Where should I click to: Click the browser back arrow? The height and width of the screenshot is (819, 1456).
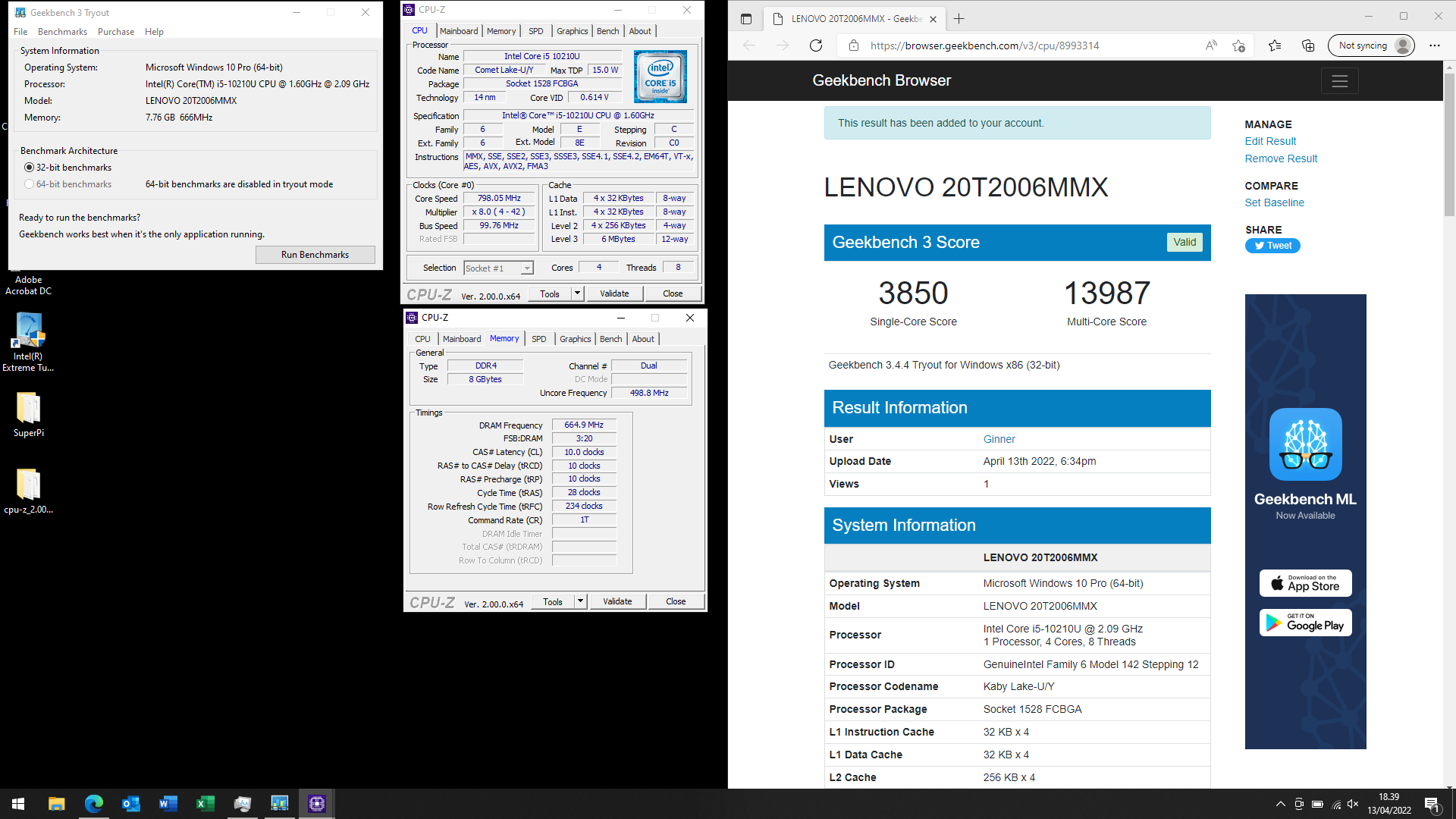click(x=749, y=45)
